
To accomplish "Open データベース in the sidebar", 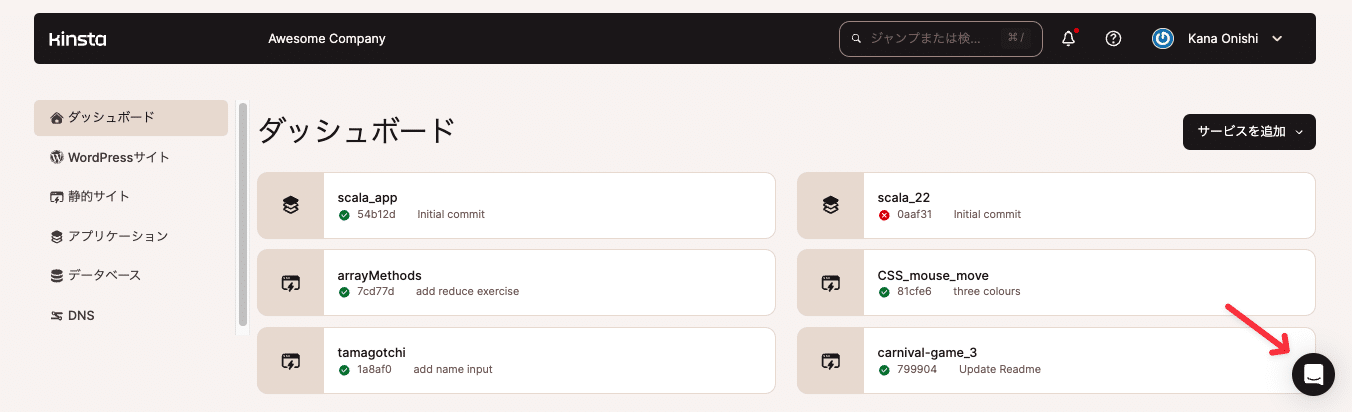I will coord(104,276).
